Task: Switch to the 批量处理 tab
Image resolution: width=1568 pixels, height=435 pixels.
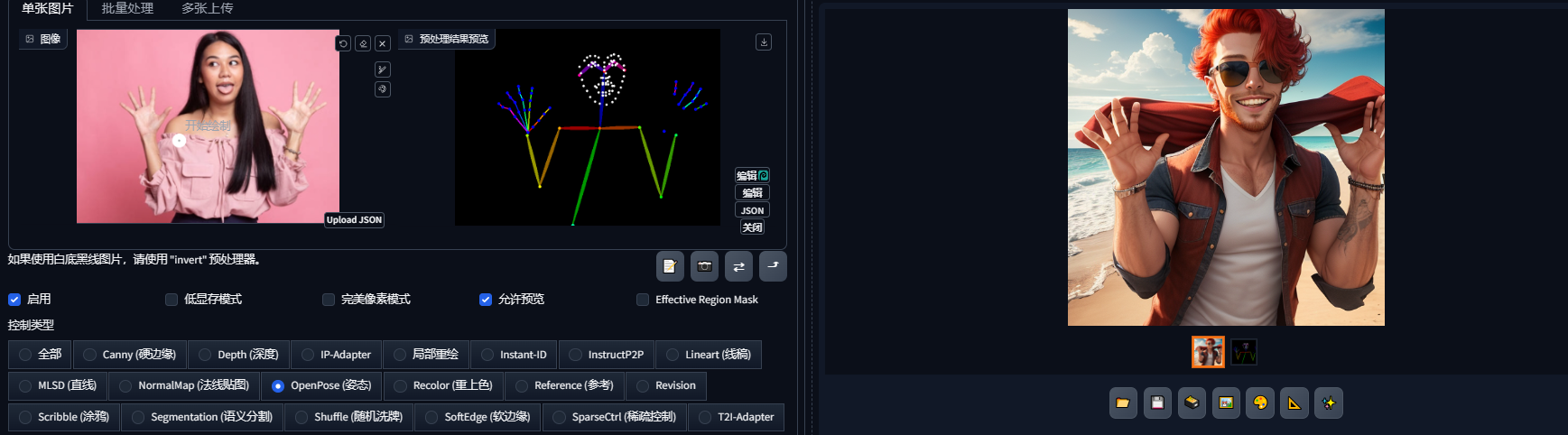Action: pos(127,9)
